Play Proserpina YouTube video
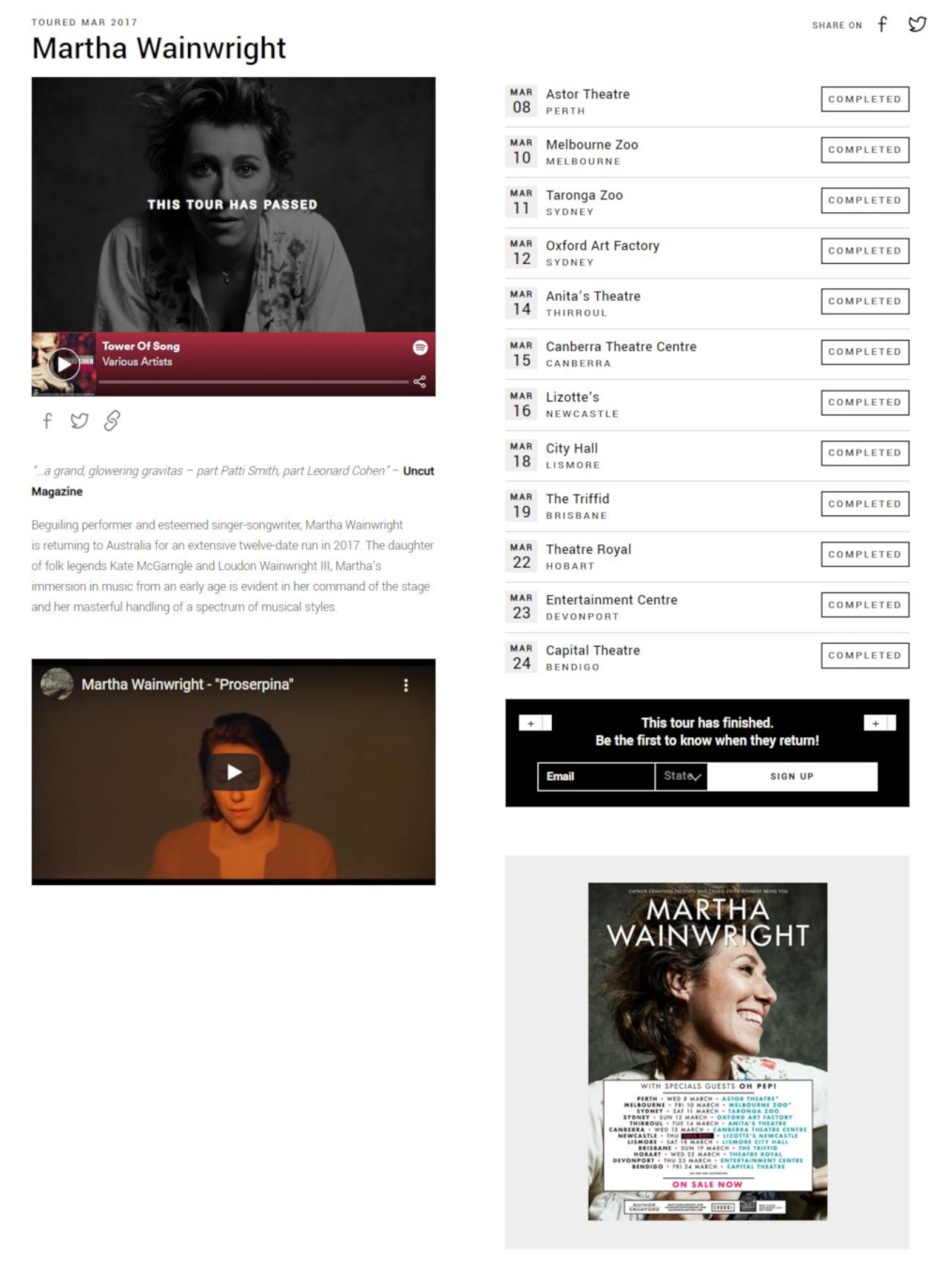This screenshot has width=939, height=1288. (234, 772)
